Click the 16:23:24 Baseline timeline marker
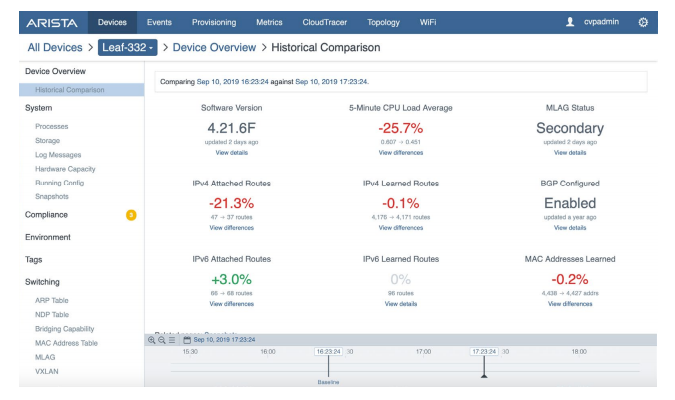Image resolution: width=675 pixels, height=400 pixels. (x=328, y=352)
